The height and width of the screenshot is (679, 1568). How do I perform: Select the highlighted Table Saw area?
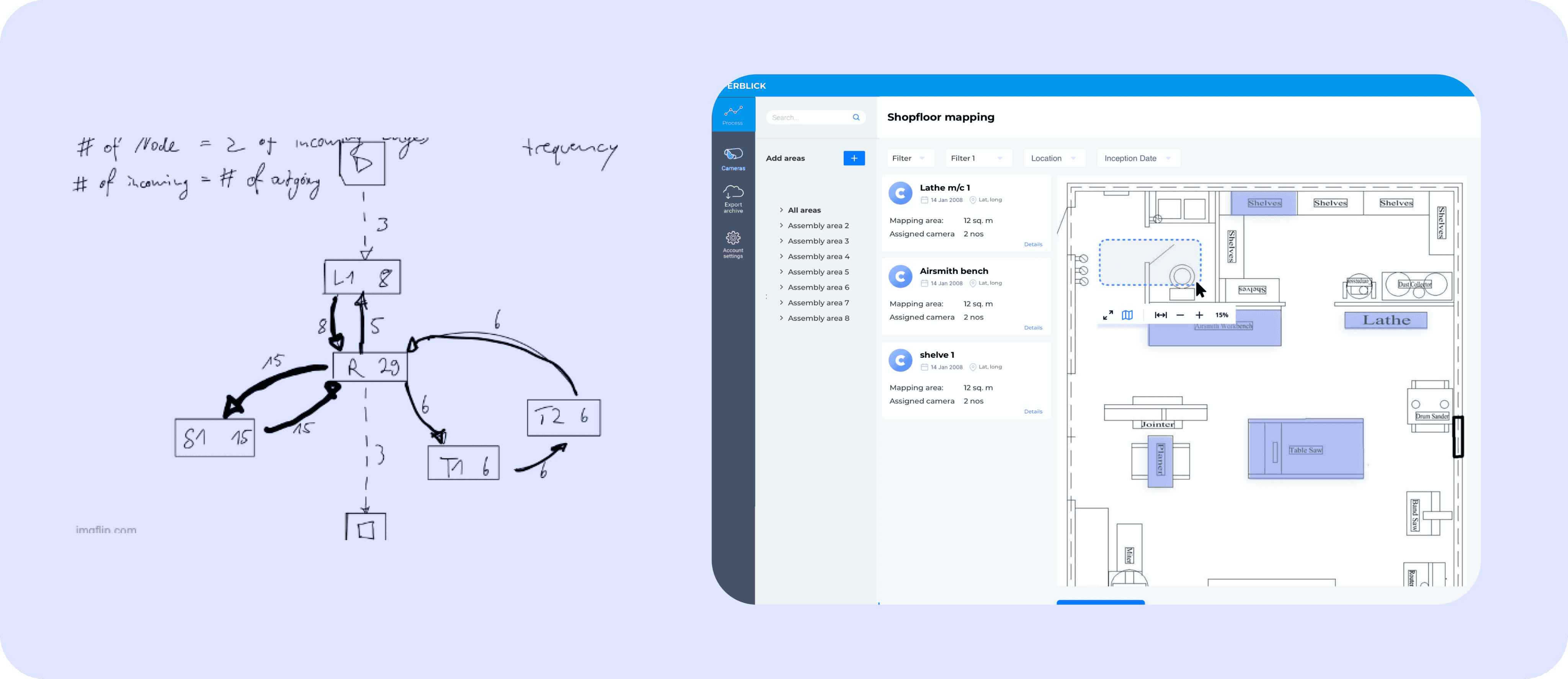coord(1305,449)
